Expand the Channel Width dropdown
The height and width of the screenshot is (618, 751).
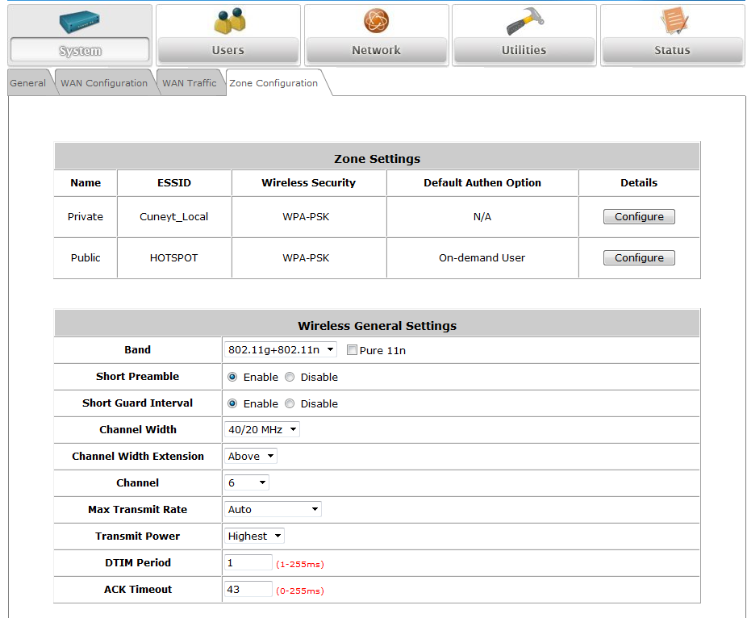click(262, 430)
